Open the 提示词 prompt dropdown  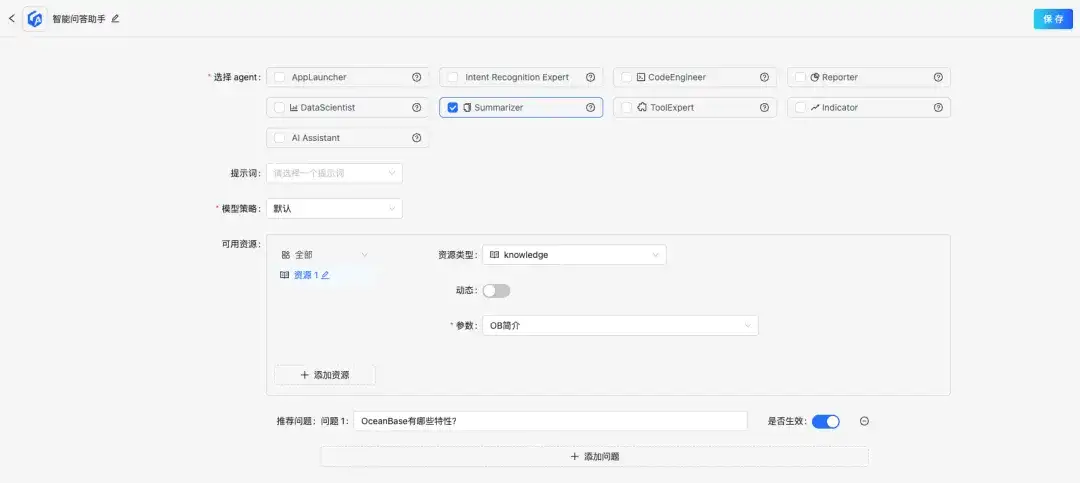pos(334,173)
